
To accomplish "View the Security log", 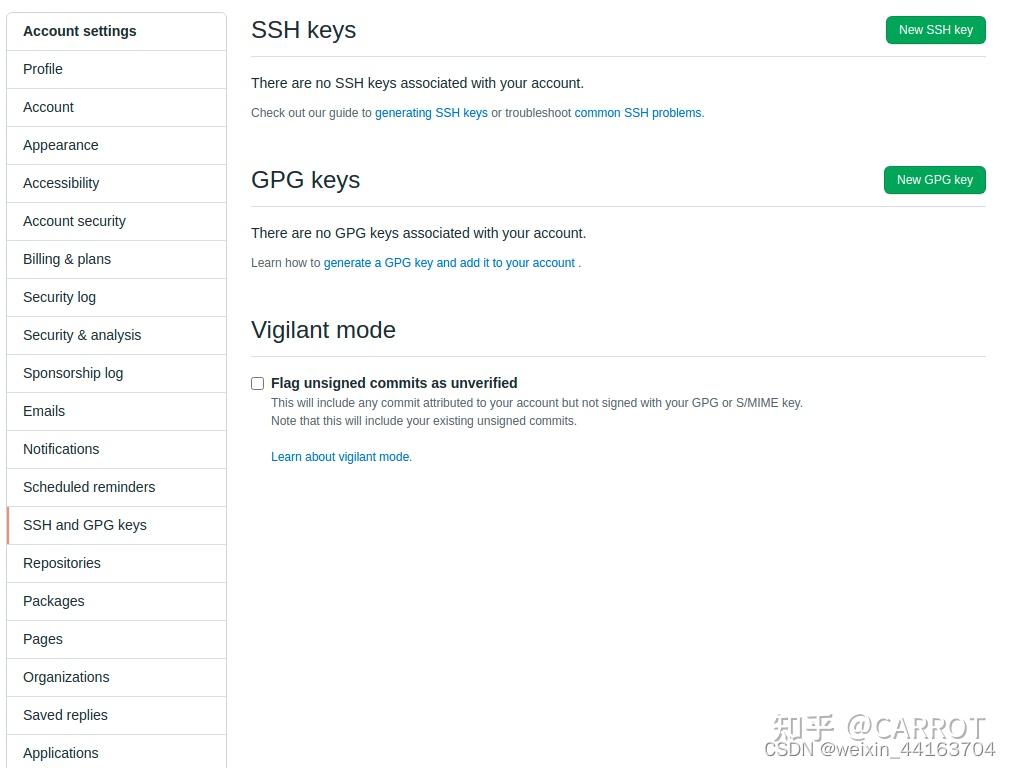I will pos(59,297).
